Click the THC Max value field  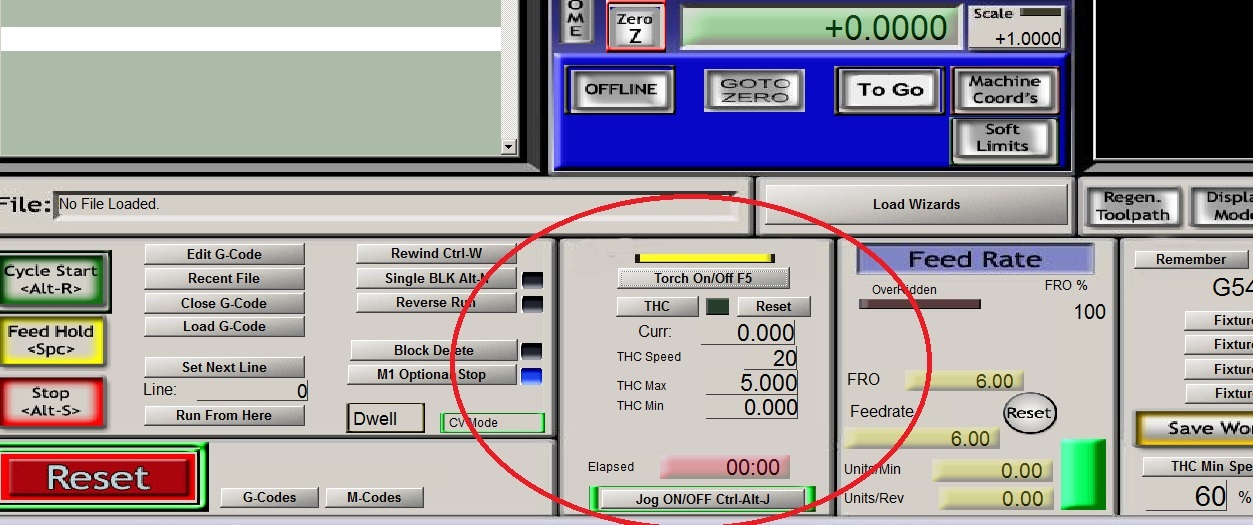(x=752, y=383)
